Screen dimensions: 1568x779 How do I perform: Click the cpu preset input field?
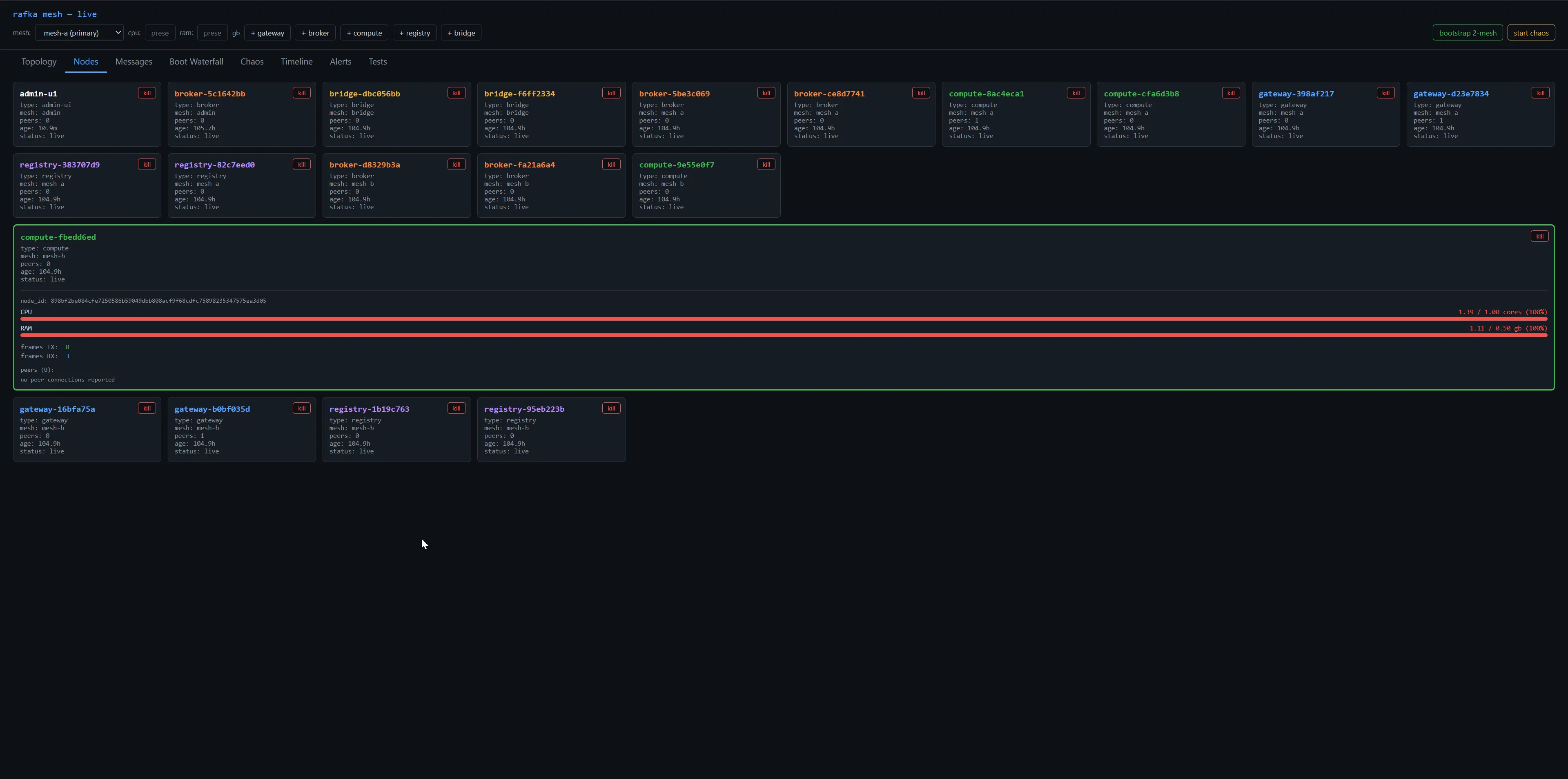pyautogui.click(x=160, y=33)
